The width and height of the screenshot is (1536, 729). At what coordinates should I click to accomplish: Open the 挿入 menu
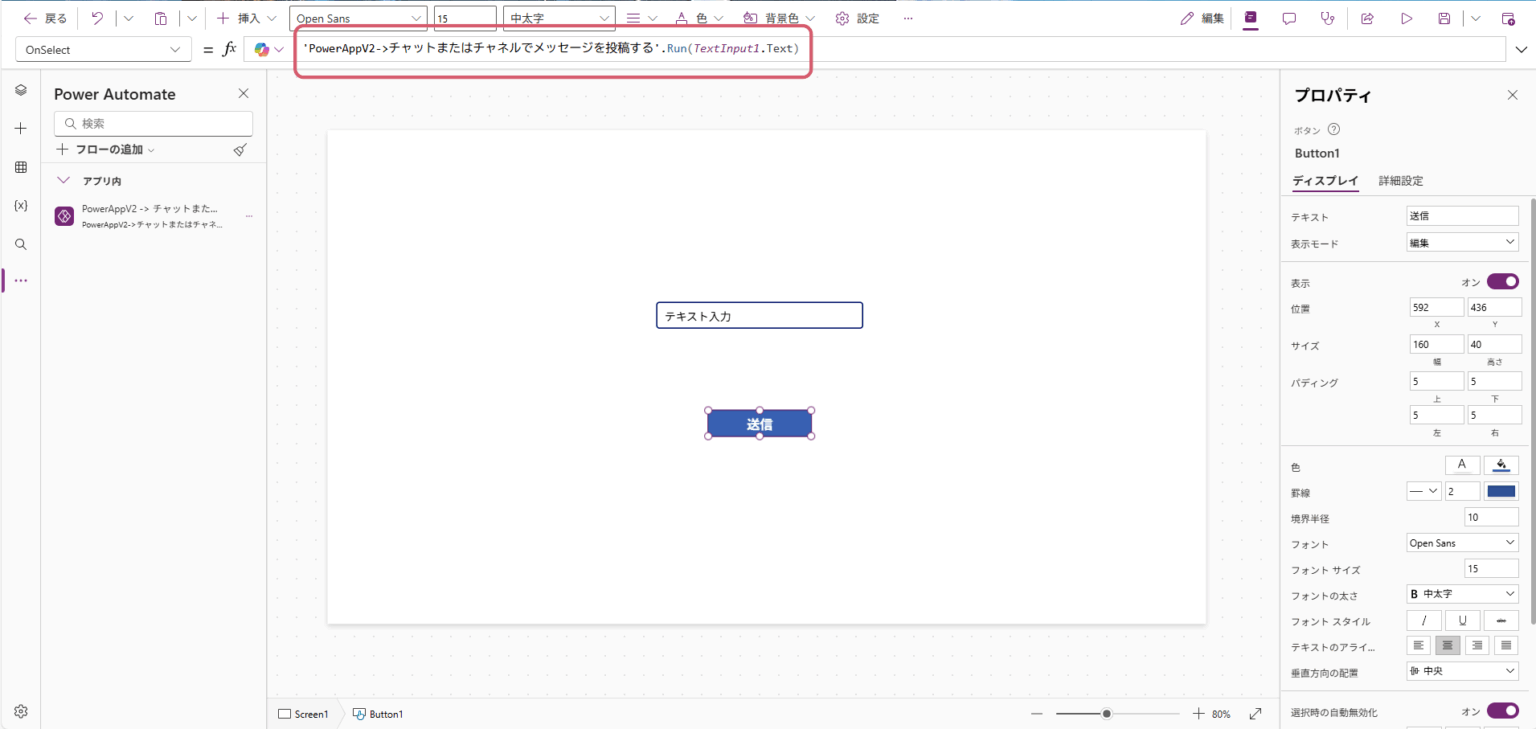[246, 18]
